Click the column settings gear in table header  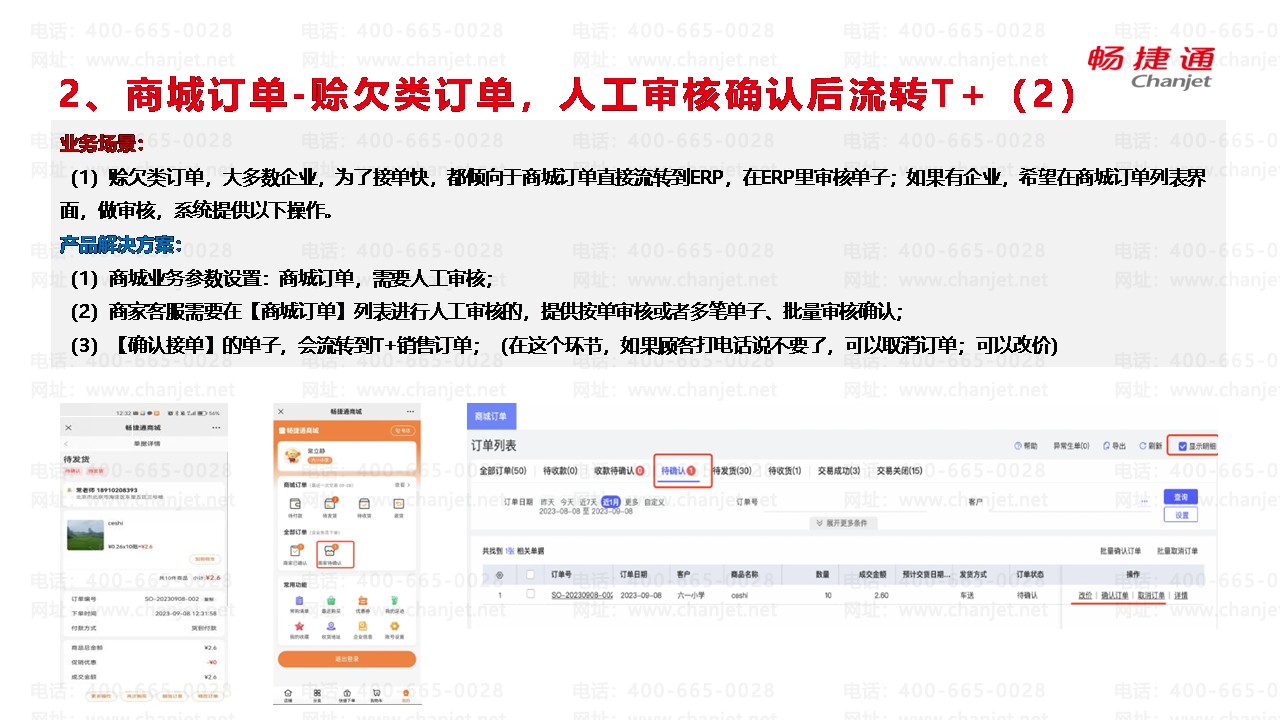pyautogui.click(x=500, y=575)
